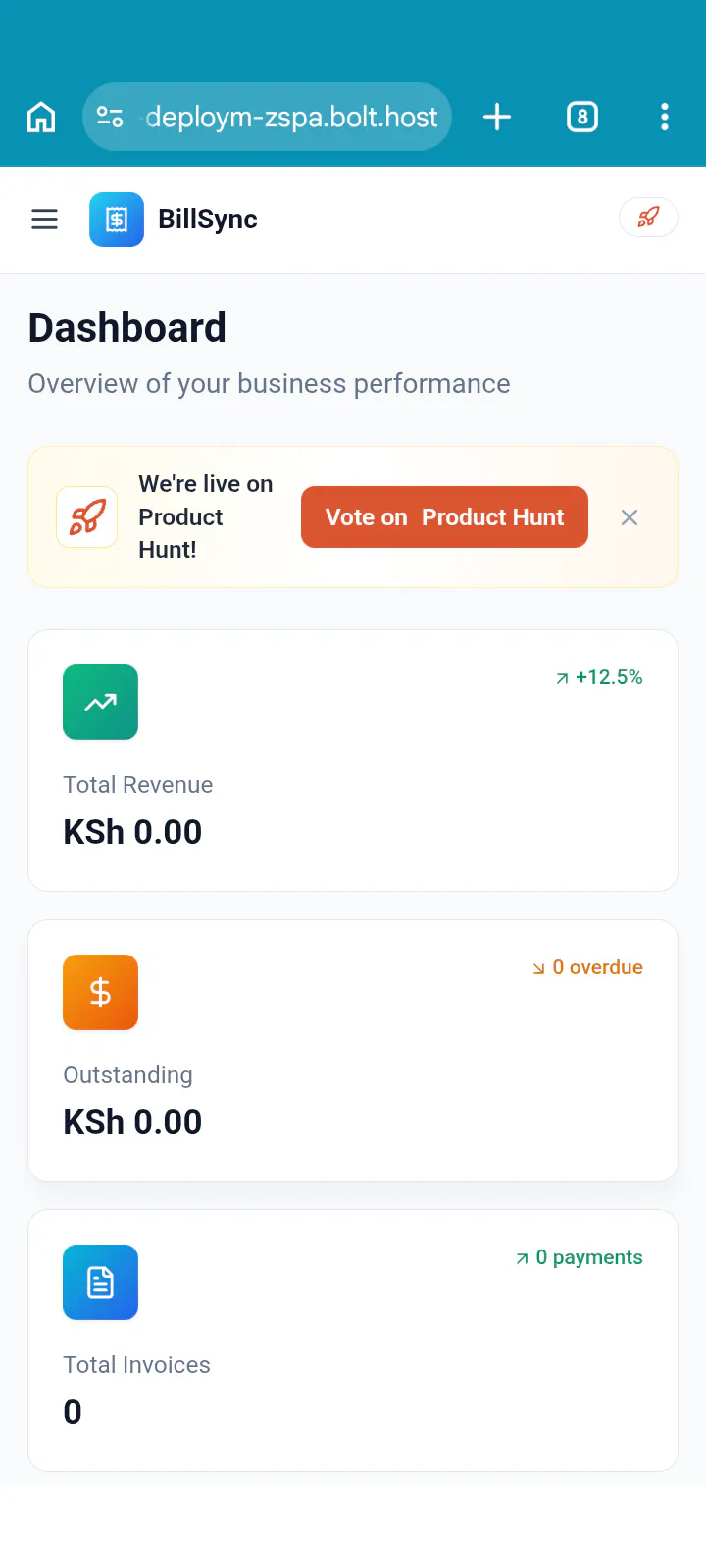Screen dimensions: 706x1568
Task: Open the hamburger navigation menu
Action: 45,220
